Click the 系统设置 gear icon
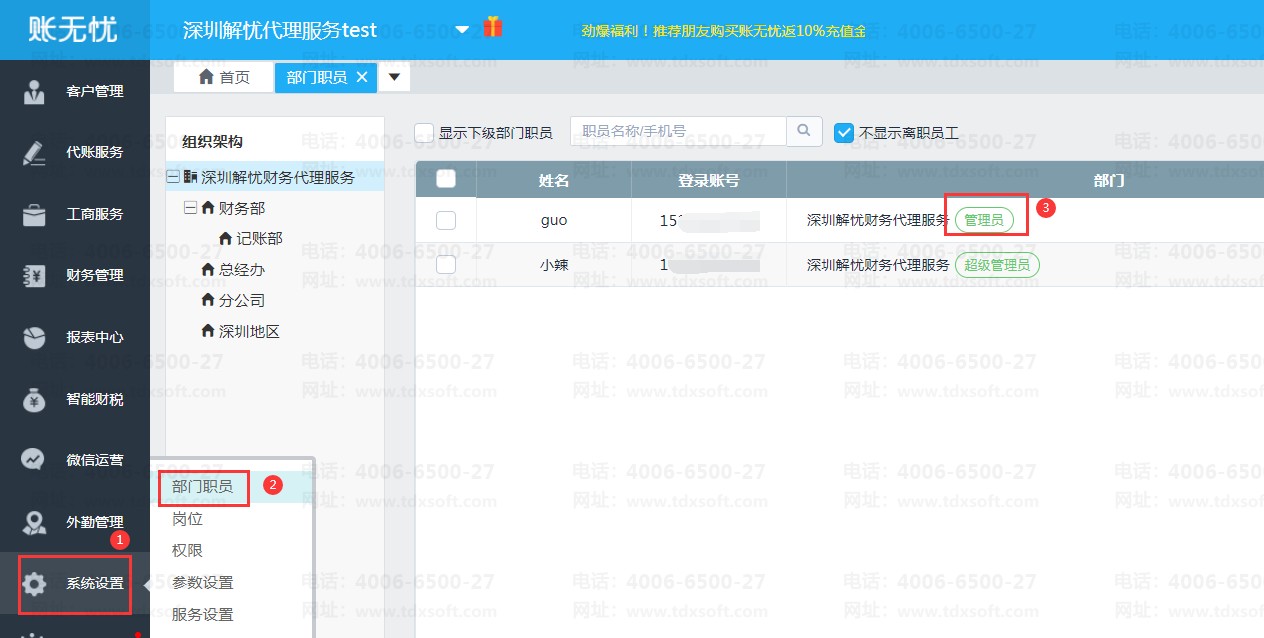Viewport: 1264px width, 638px height. tap(34, 584)
